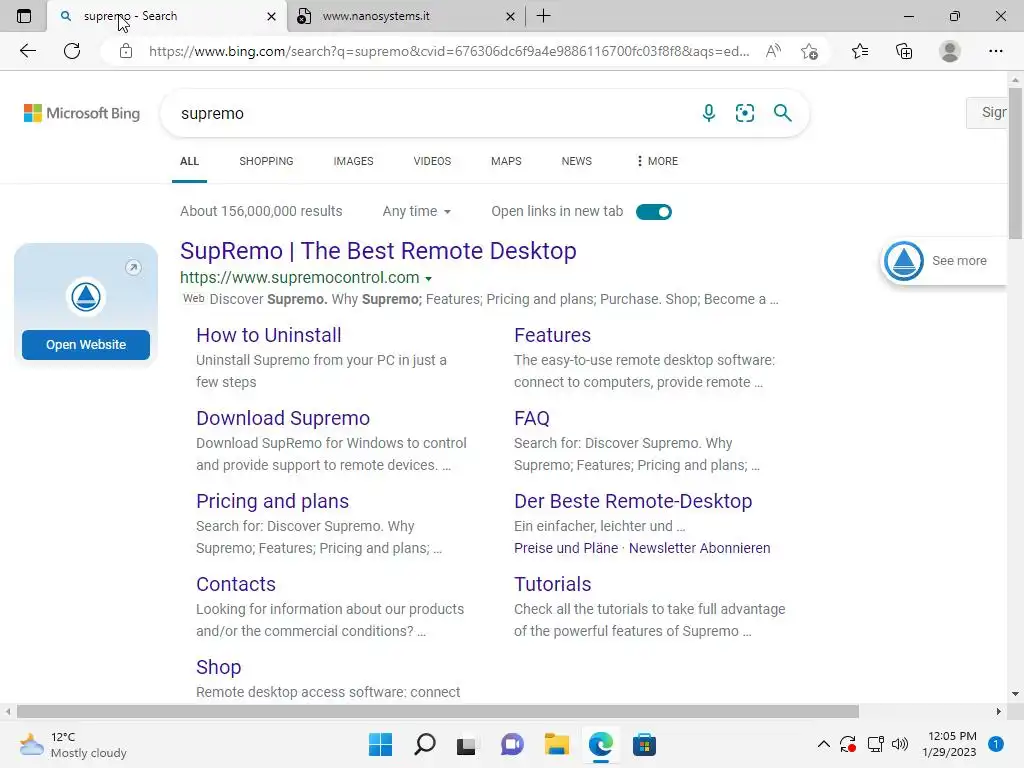Click the See more card
This screenshot has width=1024, height=768.
click(x=944, y=261)
